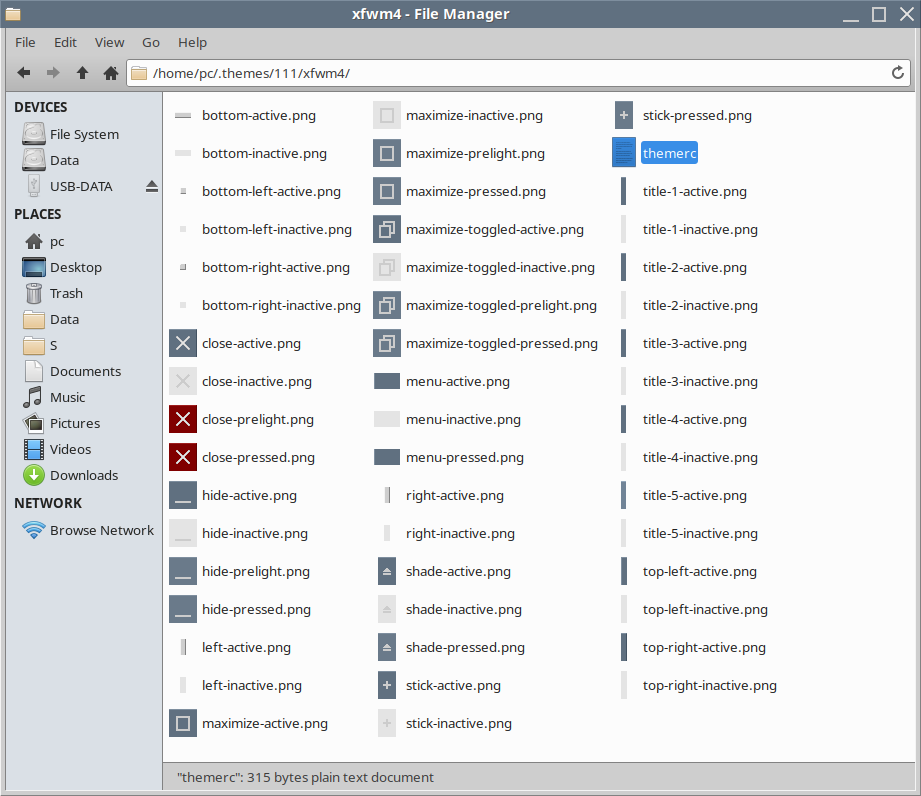
Task: Select the stick-active.png file
Action: [x=453, y=686]
